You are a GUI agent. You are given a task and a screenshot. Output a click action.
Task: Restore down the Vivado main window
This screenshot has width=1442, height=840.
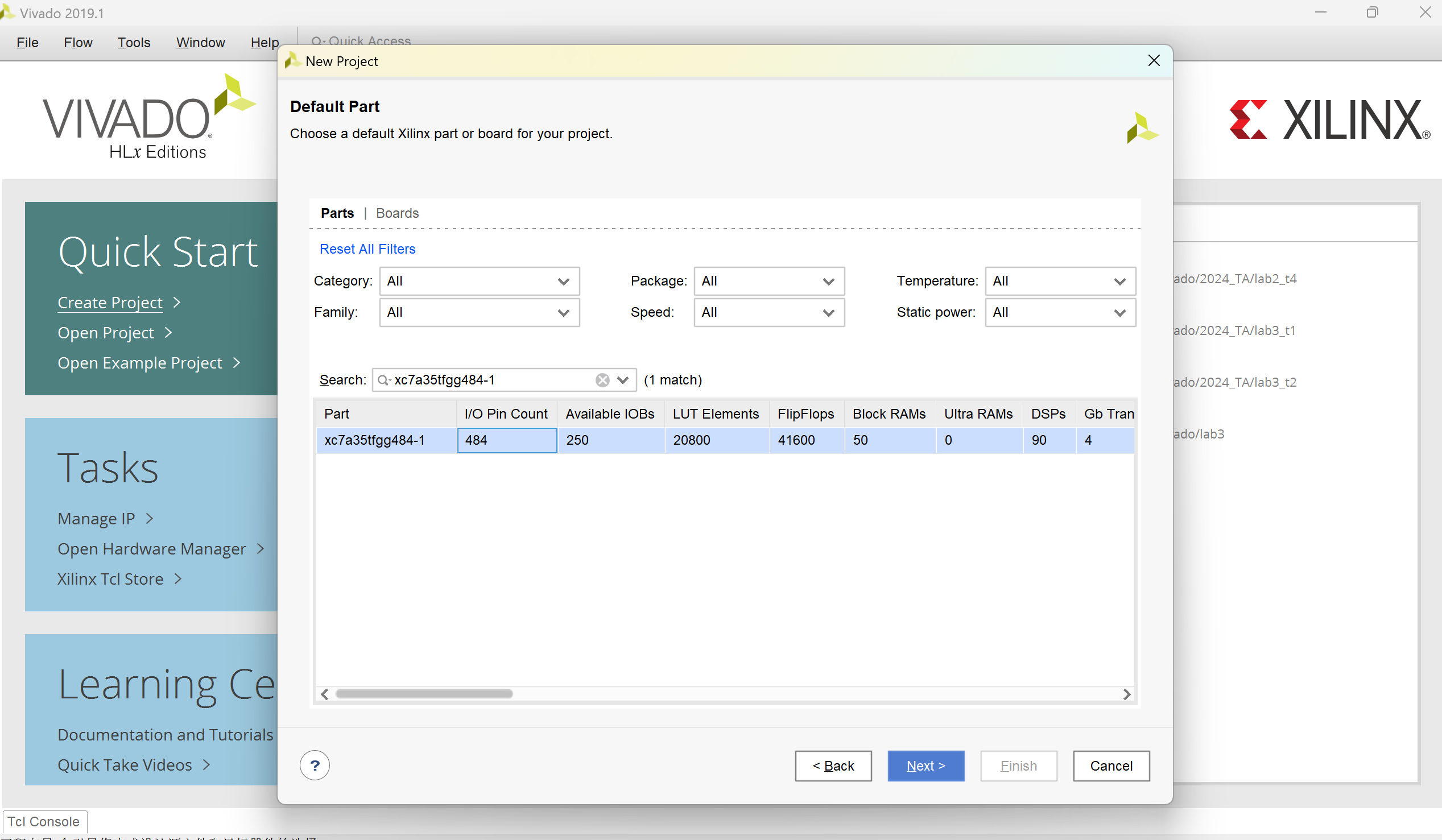(1371, 13)
